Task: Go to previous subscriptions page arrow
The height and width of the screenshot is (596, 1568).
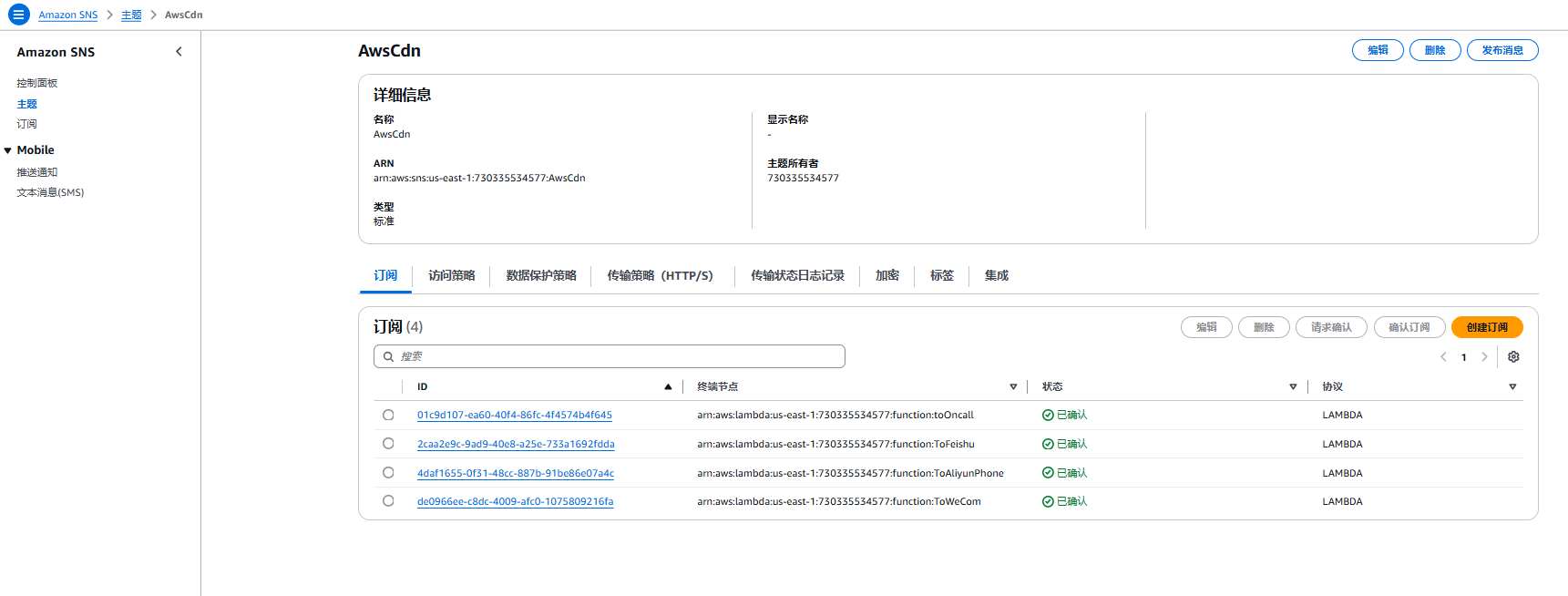Action: click(x=1443, y=357)
